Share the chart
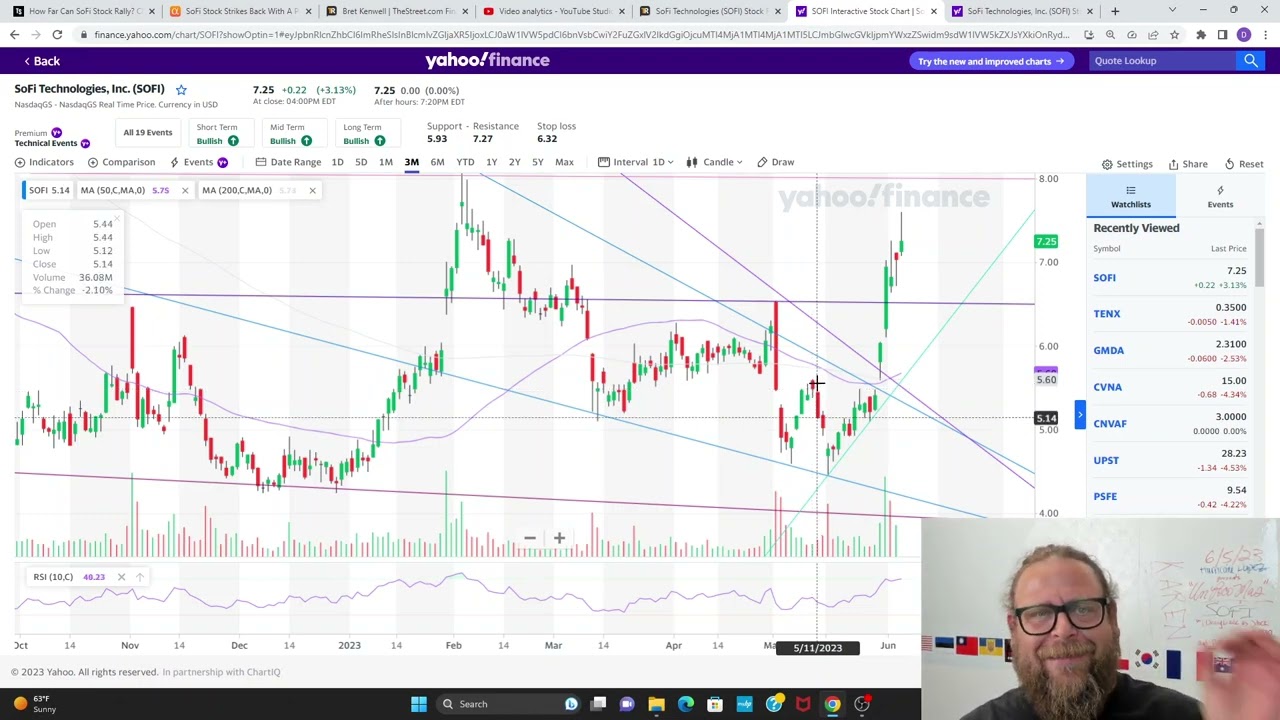This screenshot has height=720, width=1280. pyautogui.click(x=1187, y=164)
